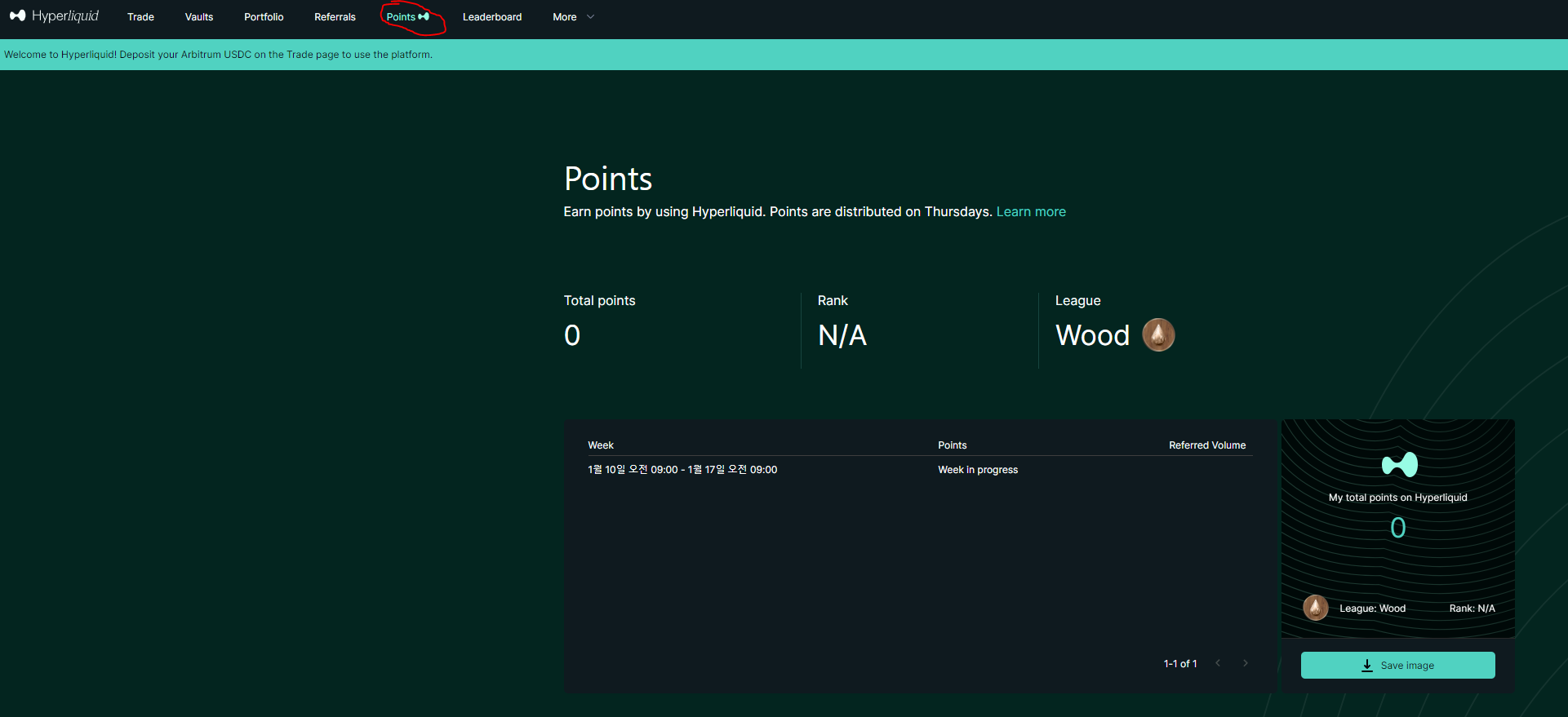Follow the Learn more link

coord(1031,212)
